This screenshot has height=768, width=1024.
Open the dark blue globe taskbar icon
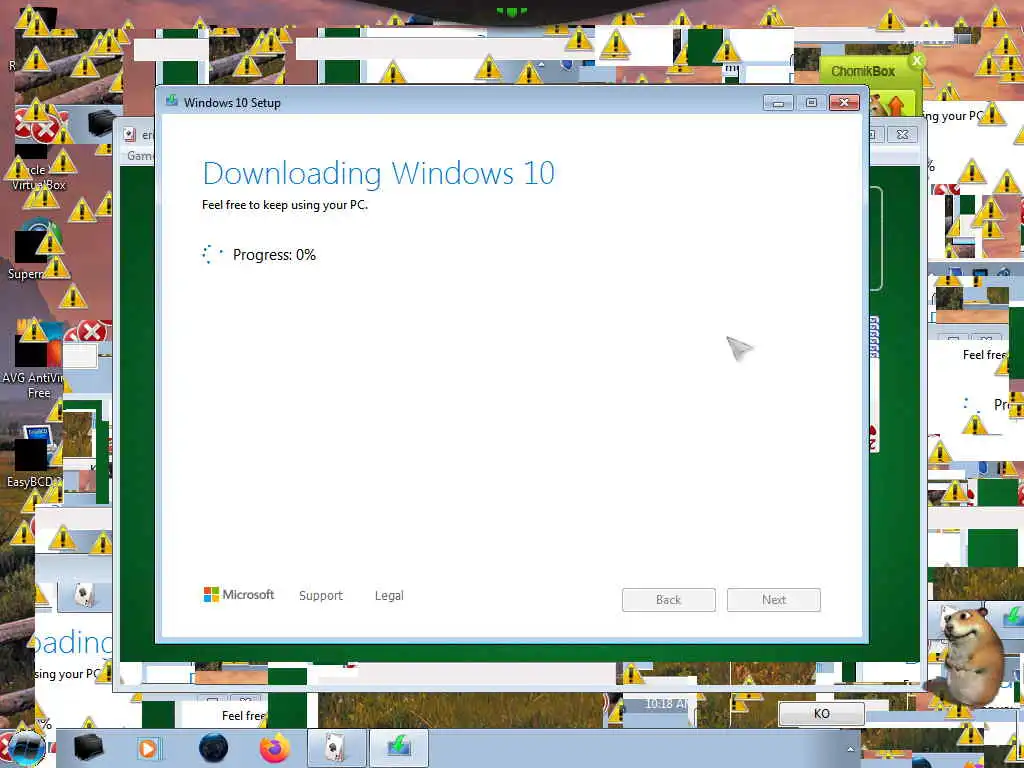[x=214, y=748]
